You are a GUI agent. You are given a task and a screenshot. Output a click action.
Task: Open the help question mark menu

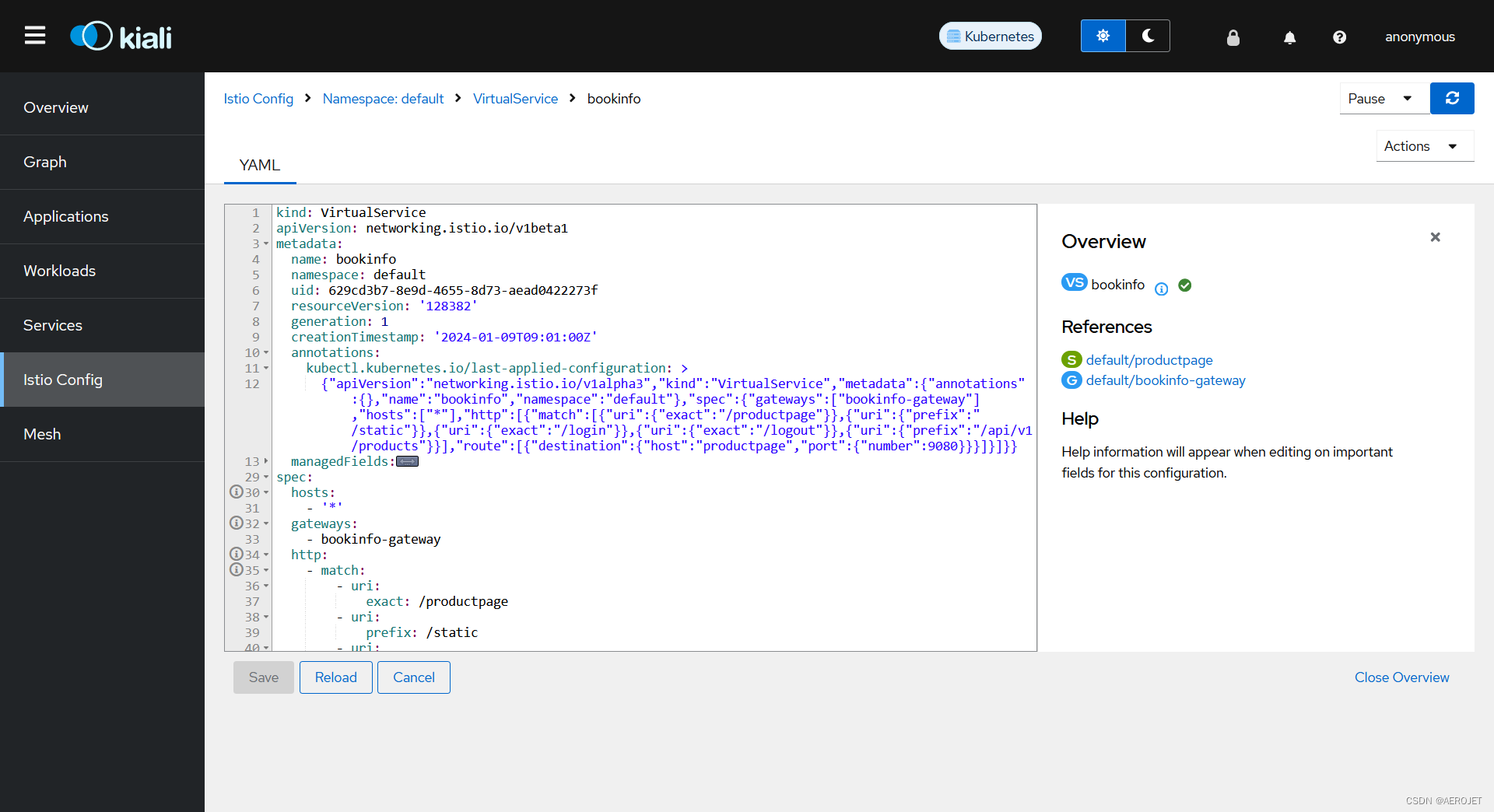(1339, 37)
